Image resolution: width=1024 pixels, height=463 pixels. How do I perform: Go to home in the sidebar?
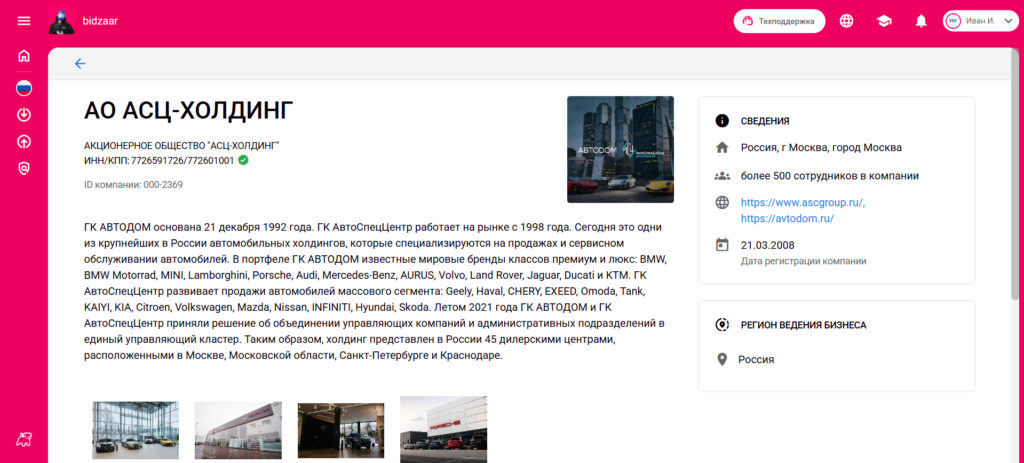(24, 56)
